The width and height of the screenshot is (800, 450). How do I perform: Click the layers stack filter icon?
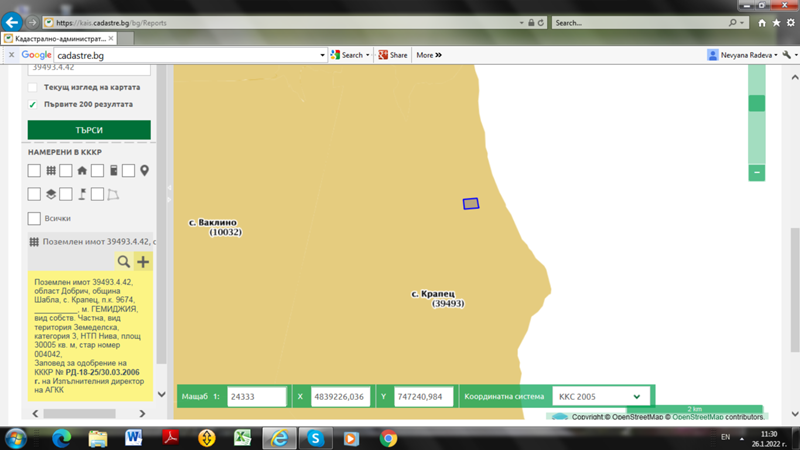pos(51,194)
